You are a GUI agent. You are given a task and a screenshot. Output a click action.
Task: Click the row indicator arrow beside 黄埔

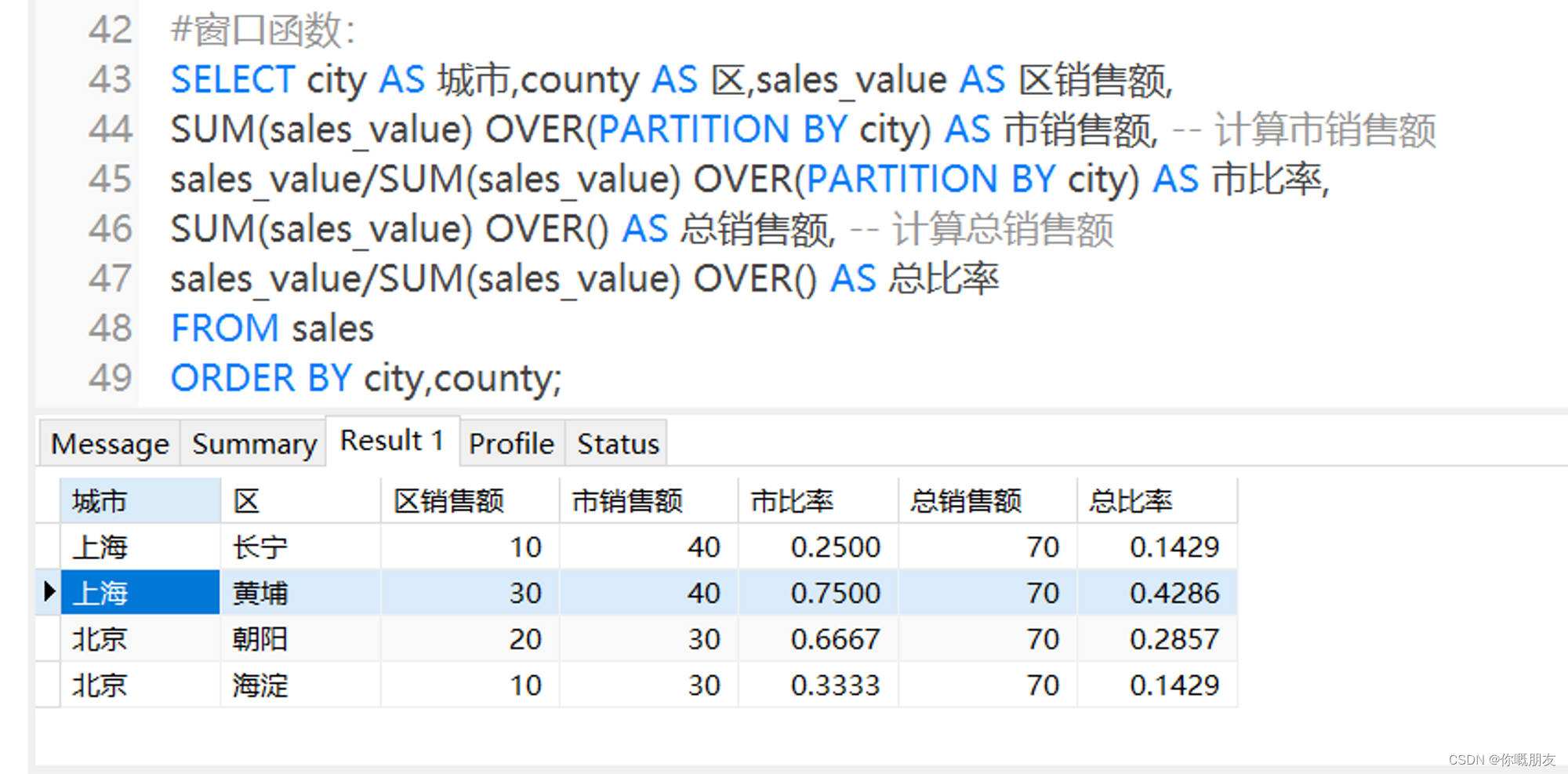click(50, 593)
